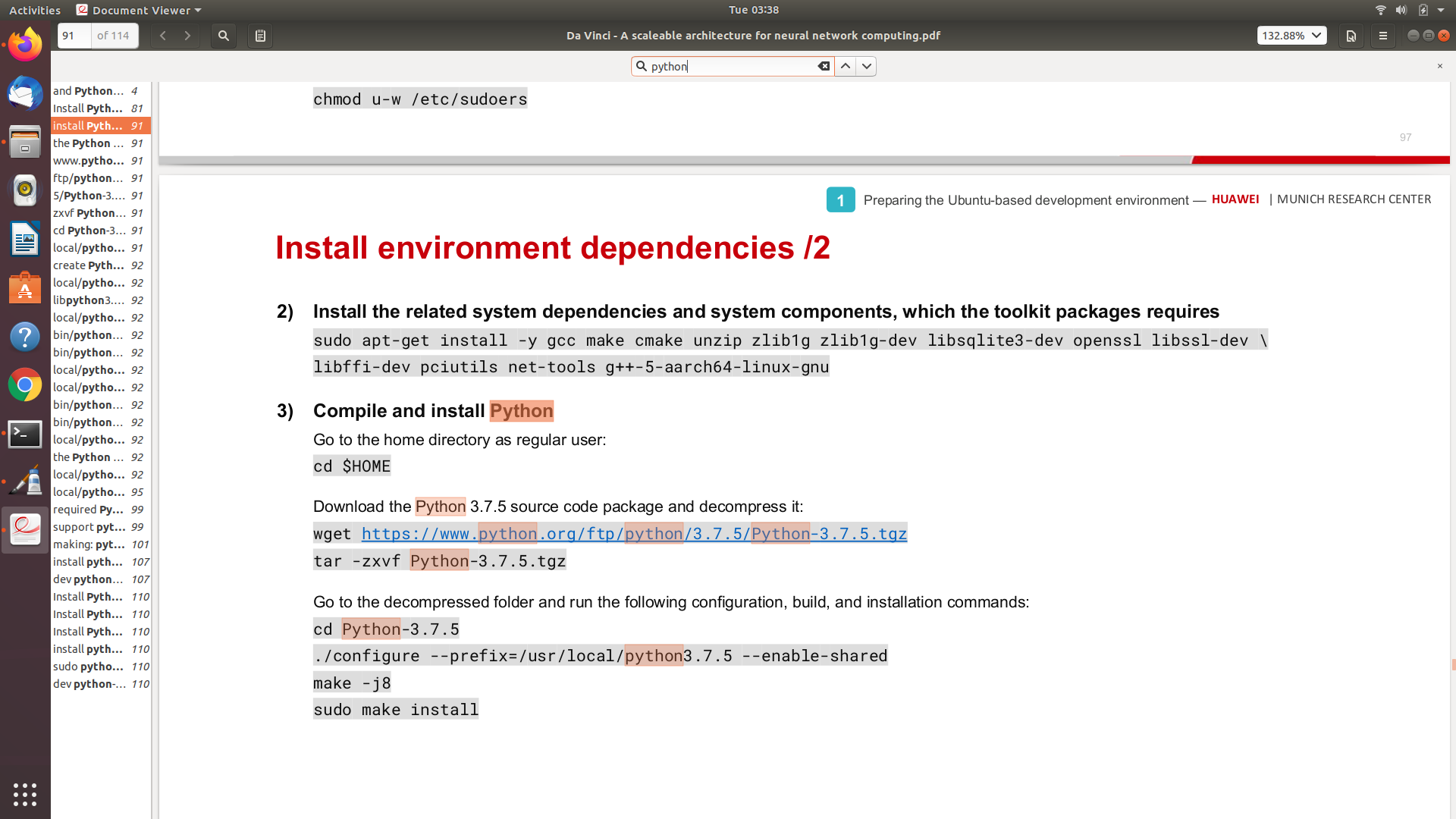
Task: Click the next page navigation arrow
Action: [x=187, y=36]
